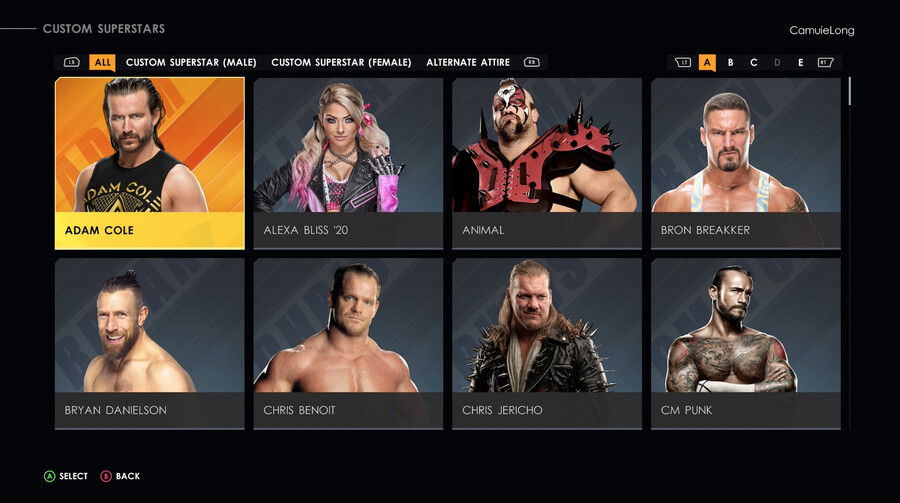Switch to Custom Superstar (Male) tab
The width and height of the screenshot is (900, 503).
[x=191, y=62]
